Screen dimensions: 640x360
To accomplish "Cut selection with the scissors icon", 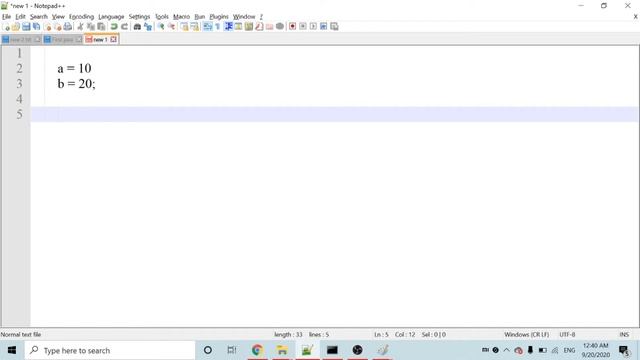I will tap(80, 27).
